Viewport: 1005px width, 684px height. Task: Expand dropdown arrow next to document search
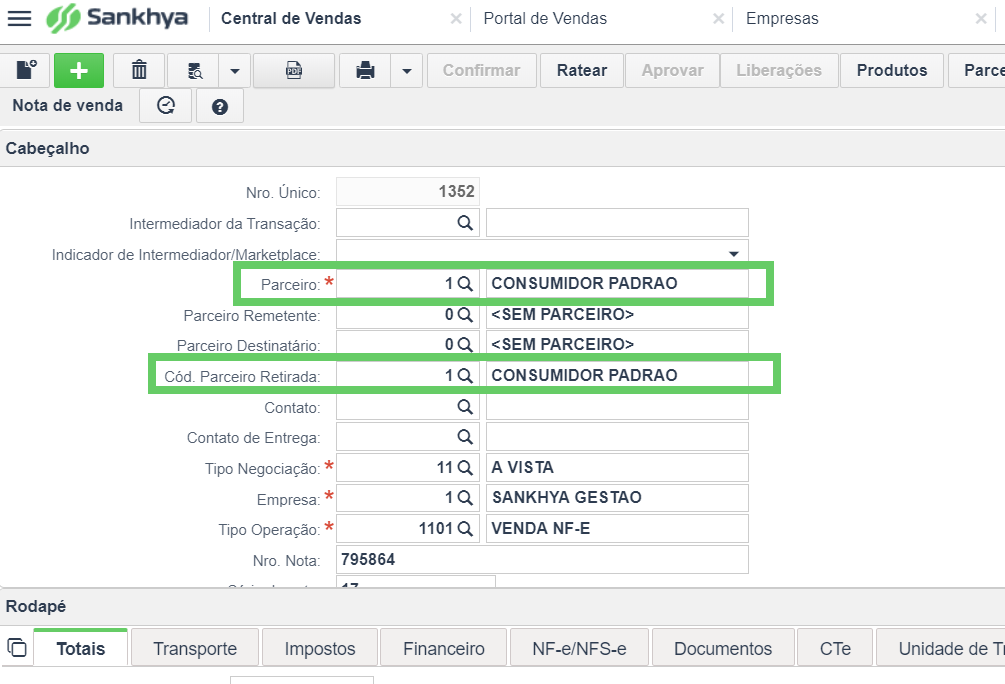[x=235, y=71]
